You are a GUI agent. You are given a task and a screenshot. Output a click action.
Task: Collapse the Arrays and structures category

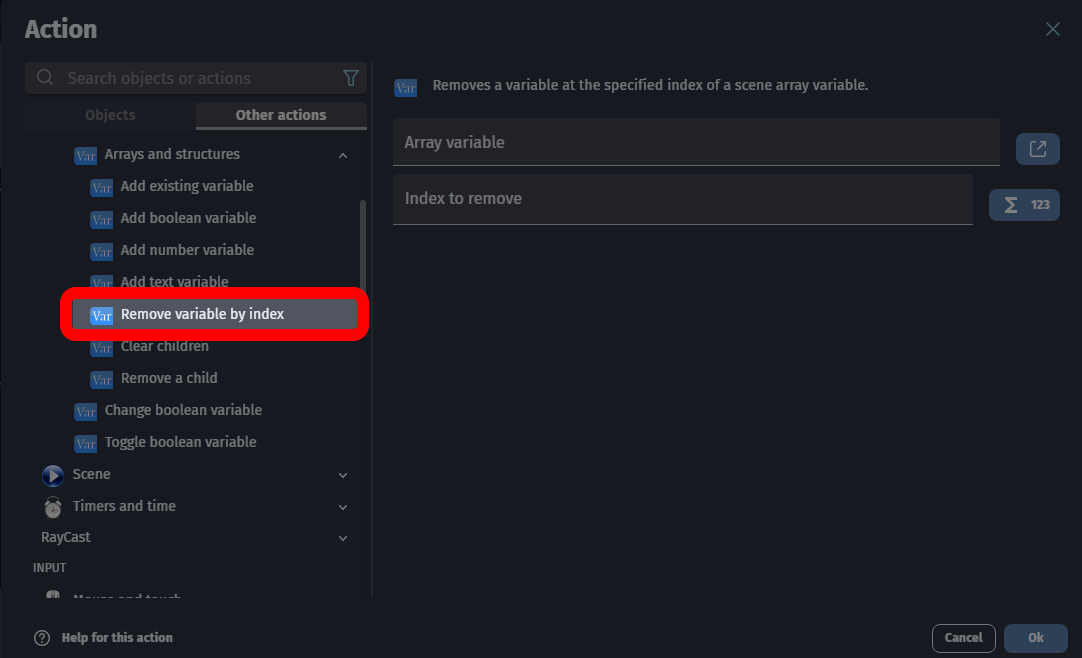coord(343,154)
